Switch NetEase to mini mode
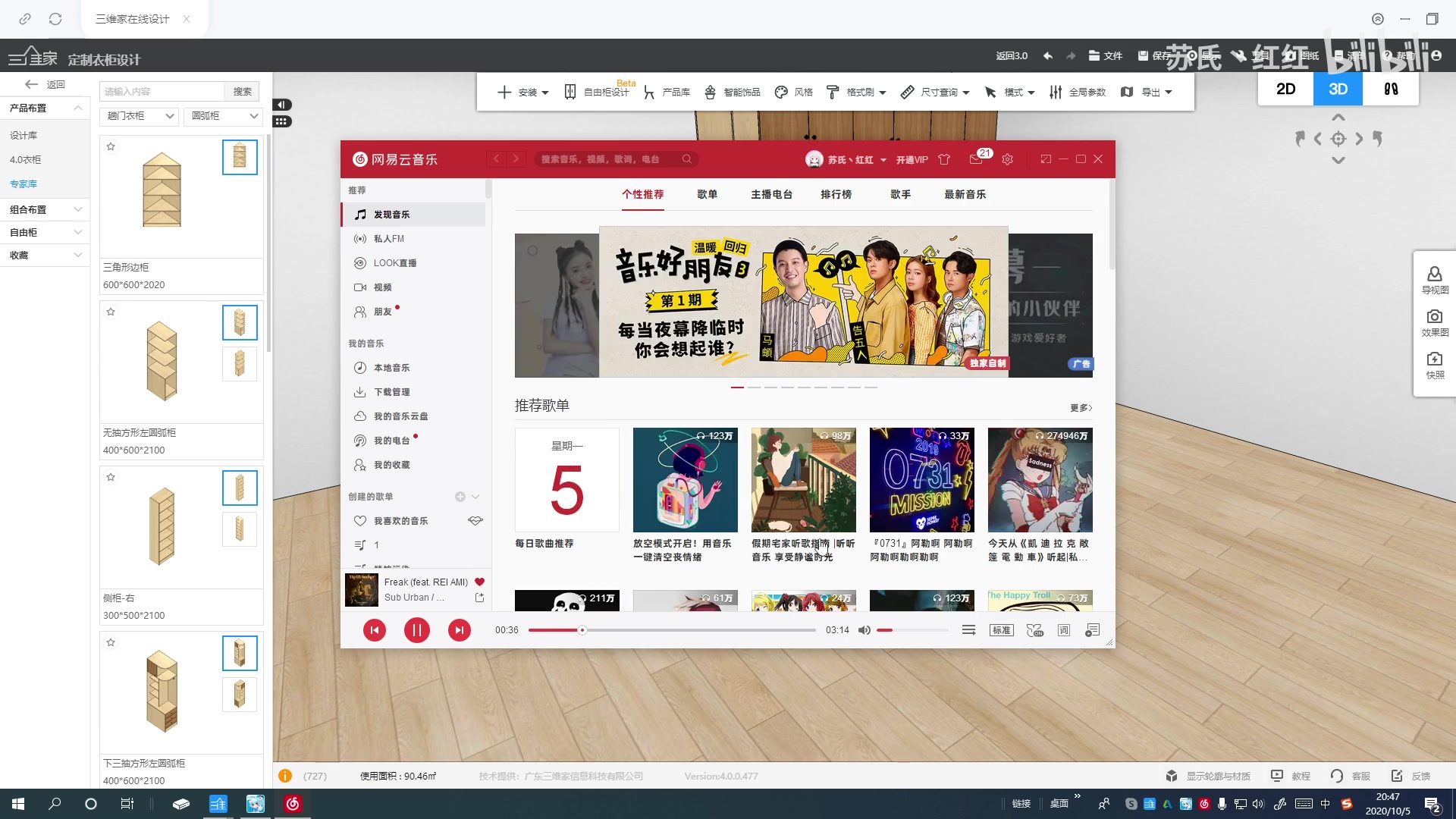 (x=1046, y=159)
